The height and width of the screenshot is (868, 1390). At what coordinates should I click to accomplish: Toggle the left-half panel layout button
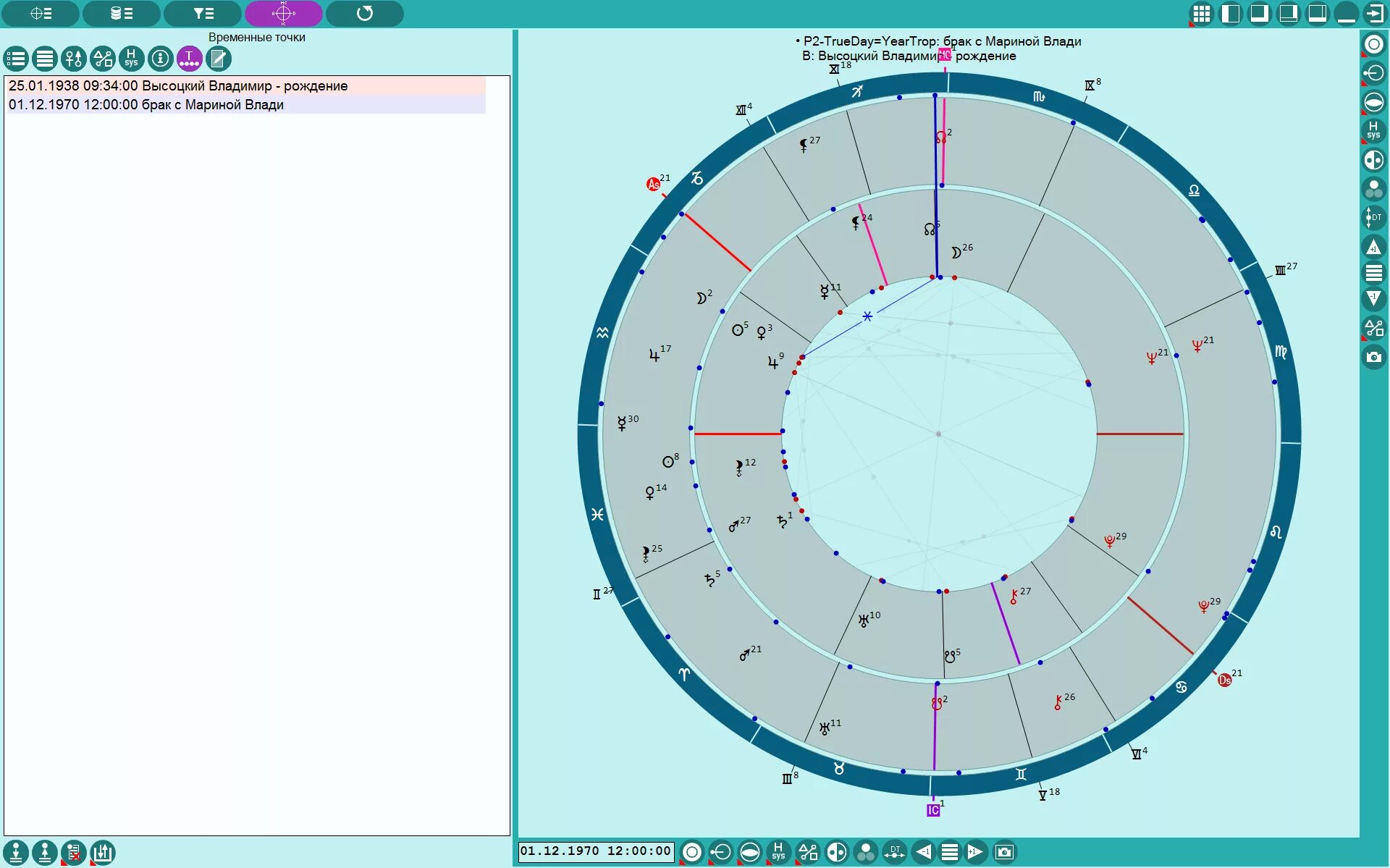1230,13
